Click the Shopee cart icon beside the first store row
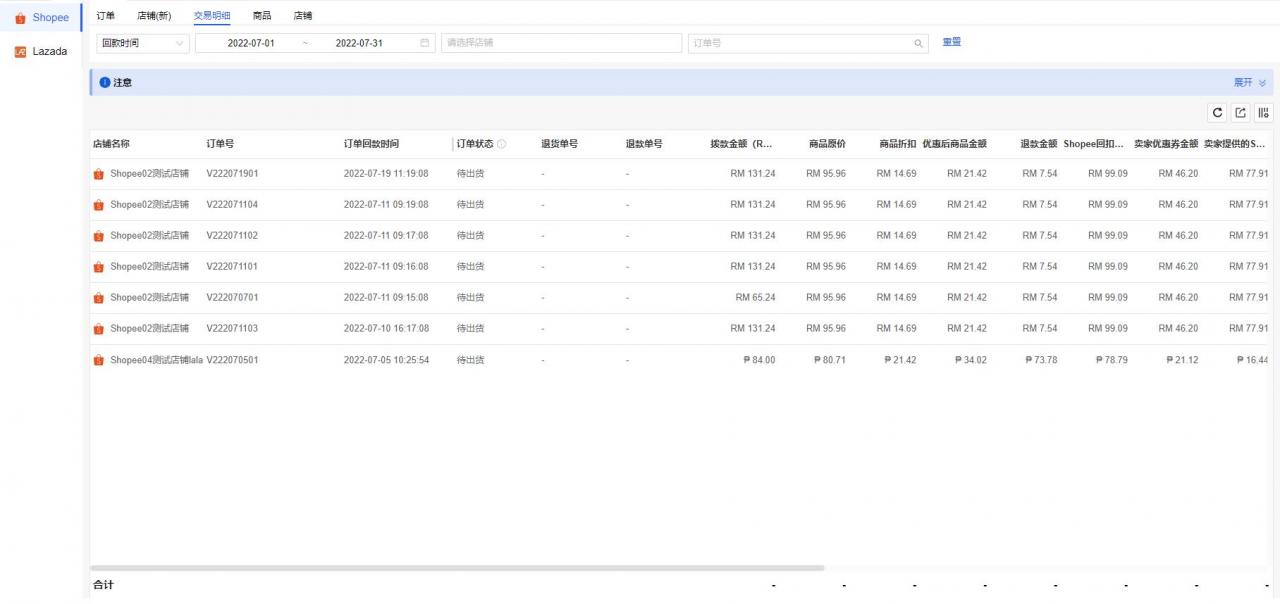 (x=98, y=174)
